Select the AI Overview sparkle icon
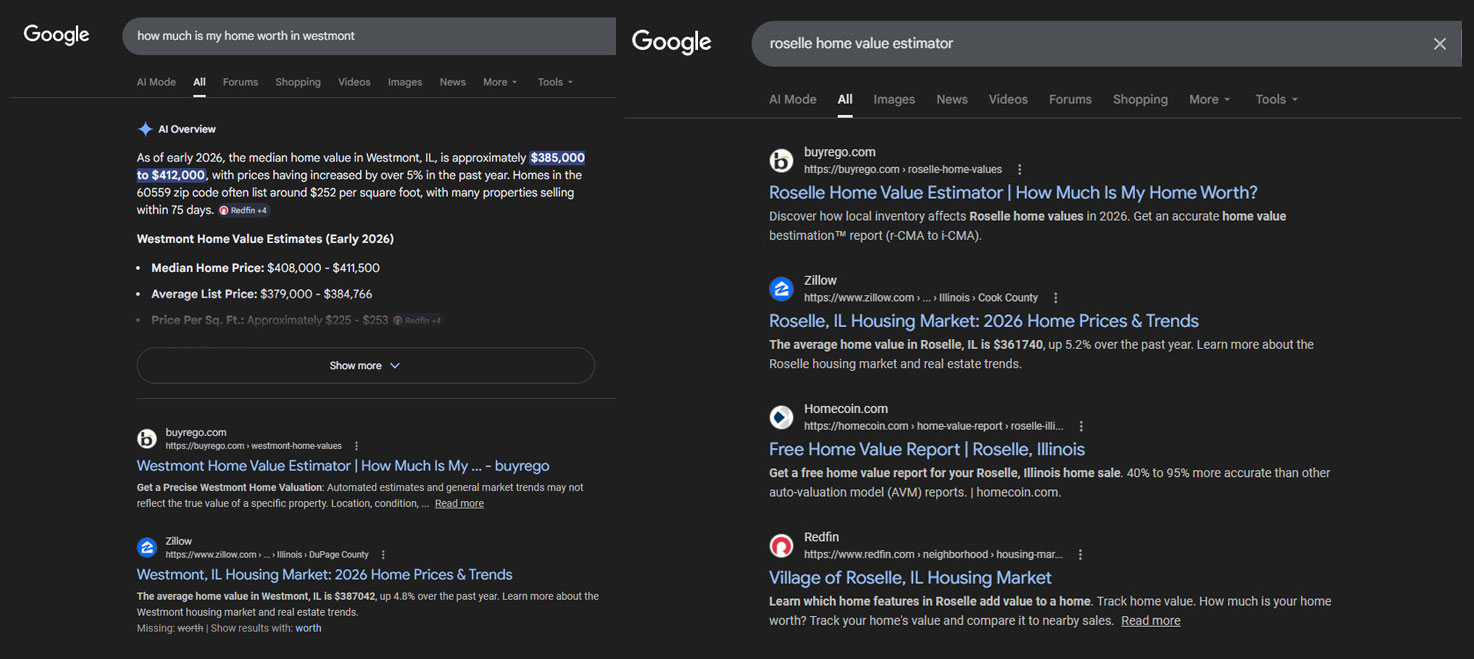This screenshot has height=659, width=1474. pyautogui.click(x=145, y=129)
